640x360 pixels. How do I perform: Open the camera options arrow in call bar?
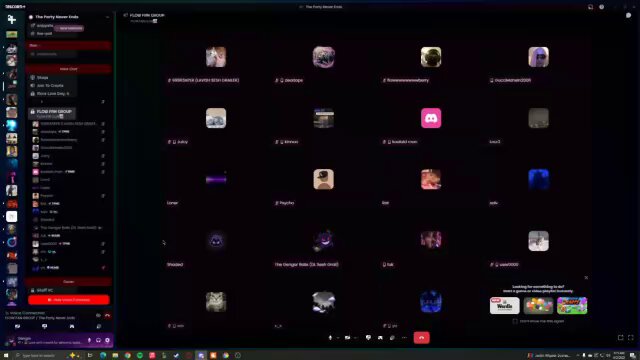click(355, 338)
